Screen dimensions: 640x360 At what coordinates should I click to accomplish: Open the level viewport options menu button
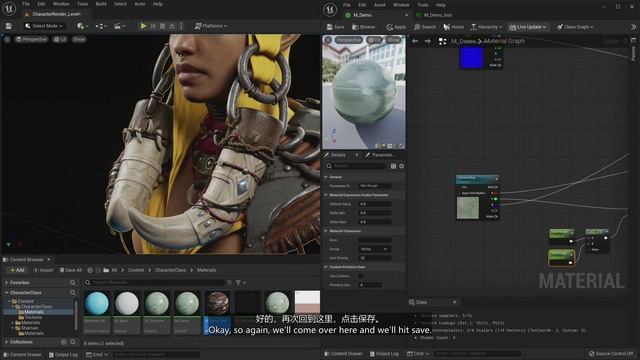pos(7,39)
